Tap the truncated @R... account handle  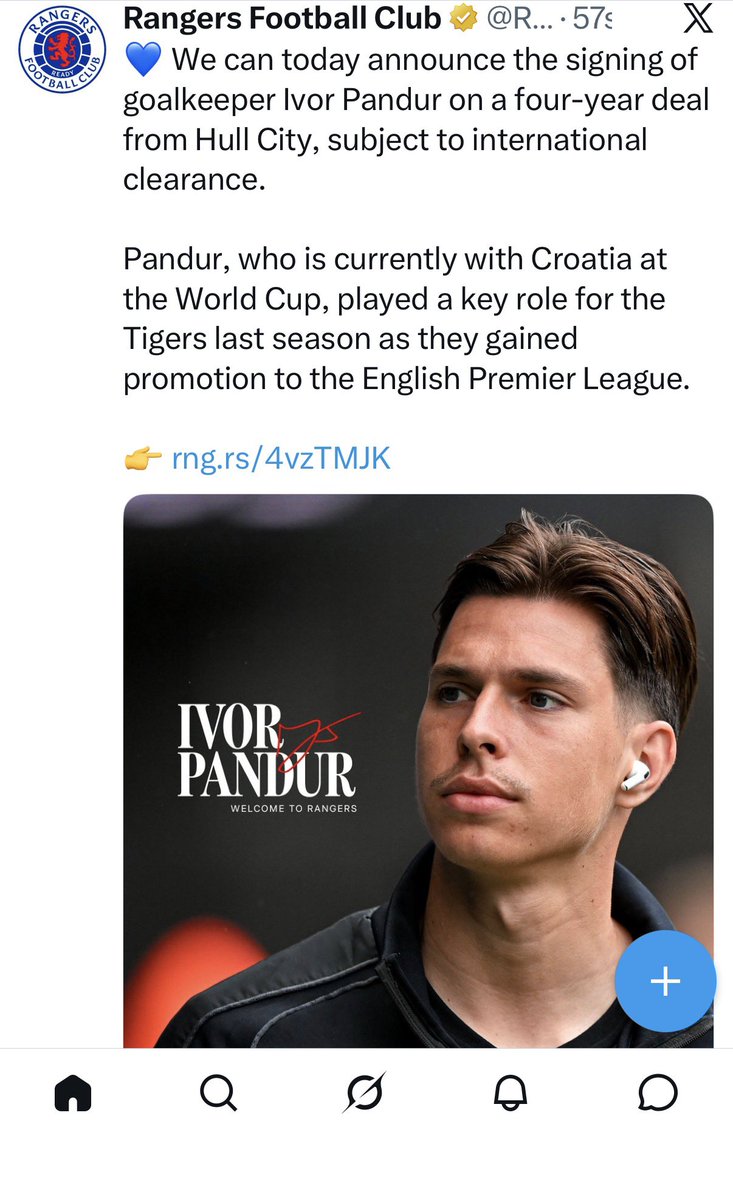click(x=523, y=18)
